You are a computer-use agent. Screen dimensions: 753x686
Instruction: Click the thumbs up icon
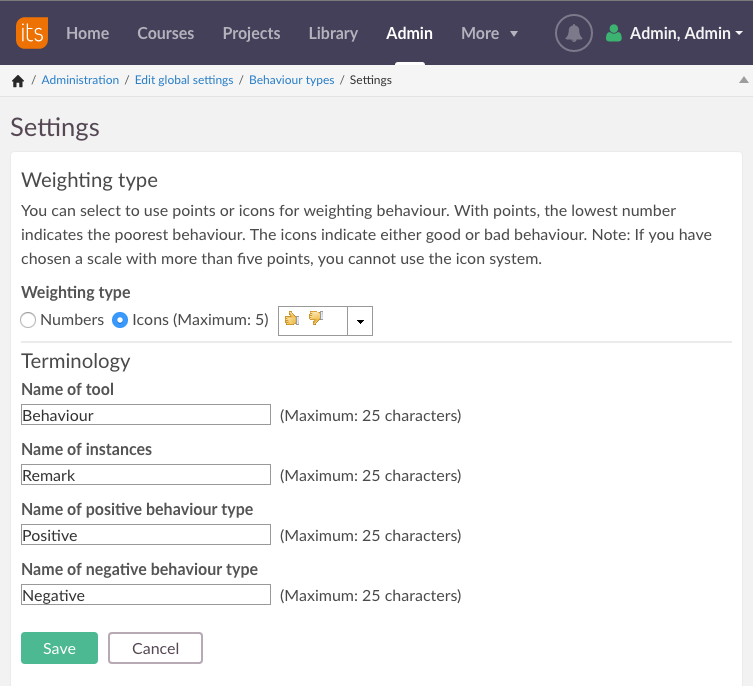292,320
